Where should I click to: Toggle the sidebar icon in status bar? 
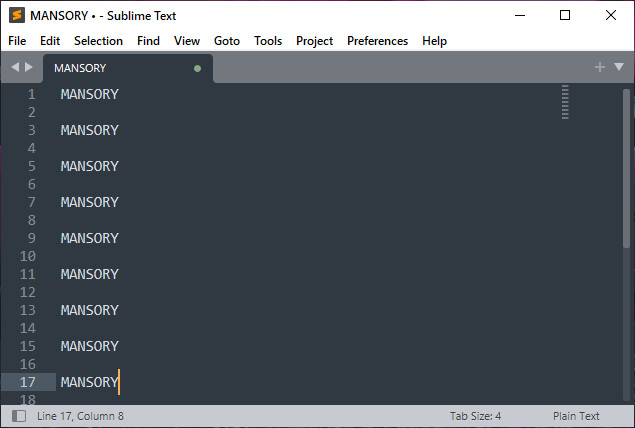coord(19,416)
